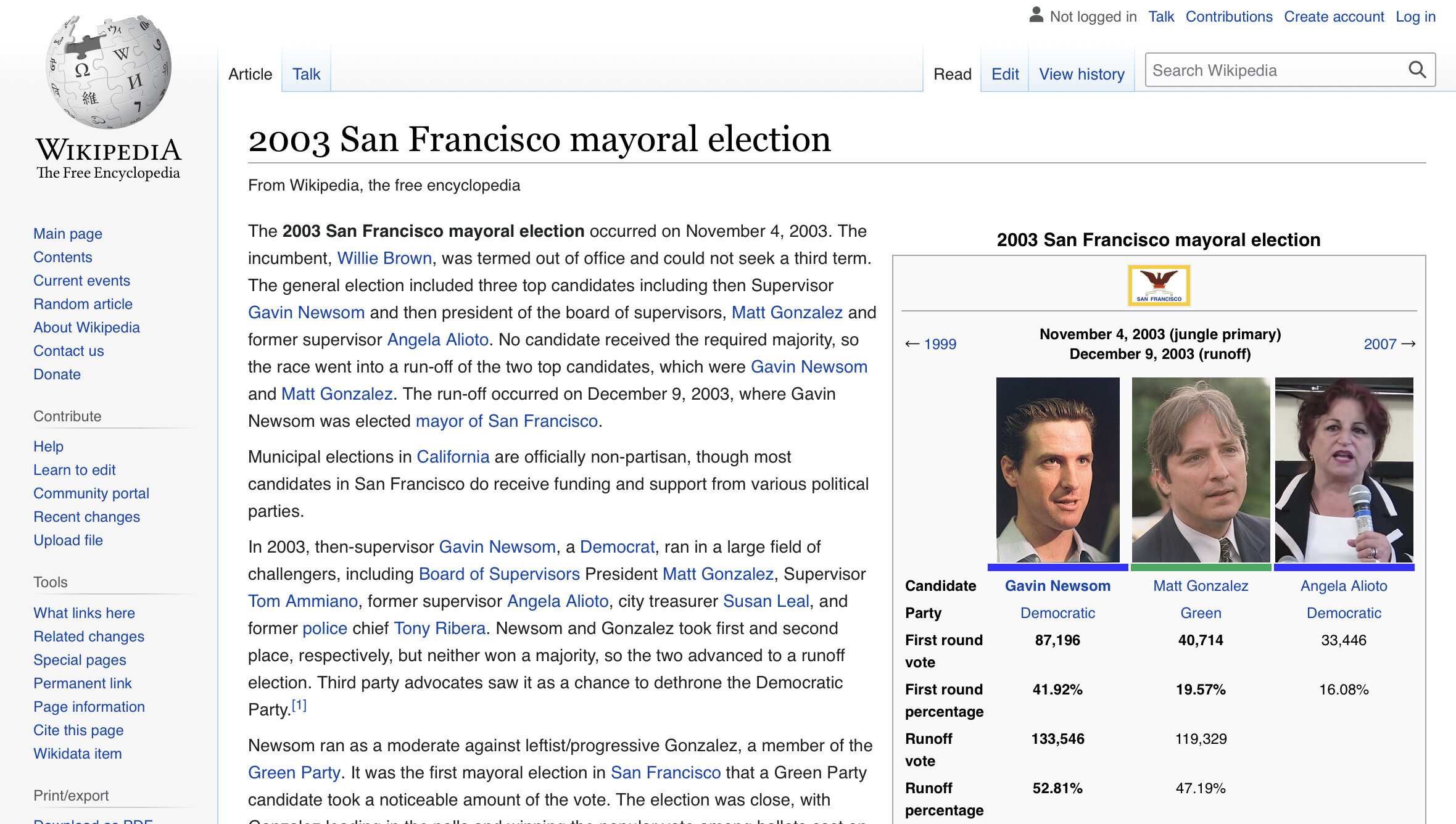Open Contributions link
Viewport: 1456px width, 824px height.
tap(1229, 17)
